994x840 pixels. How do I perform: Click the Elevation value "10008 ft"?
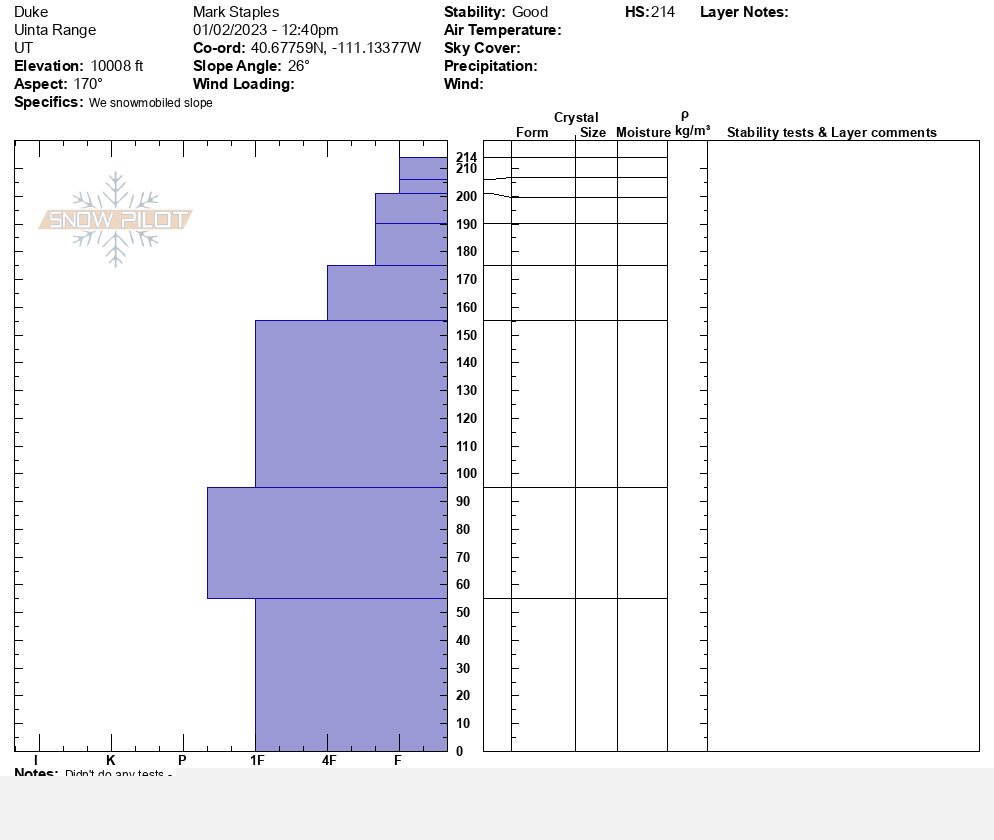tap(117, 66)
